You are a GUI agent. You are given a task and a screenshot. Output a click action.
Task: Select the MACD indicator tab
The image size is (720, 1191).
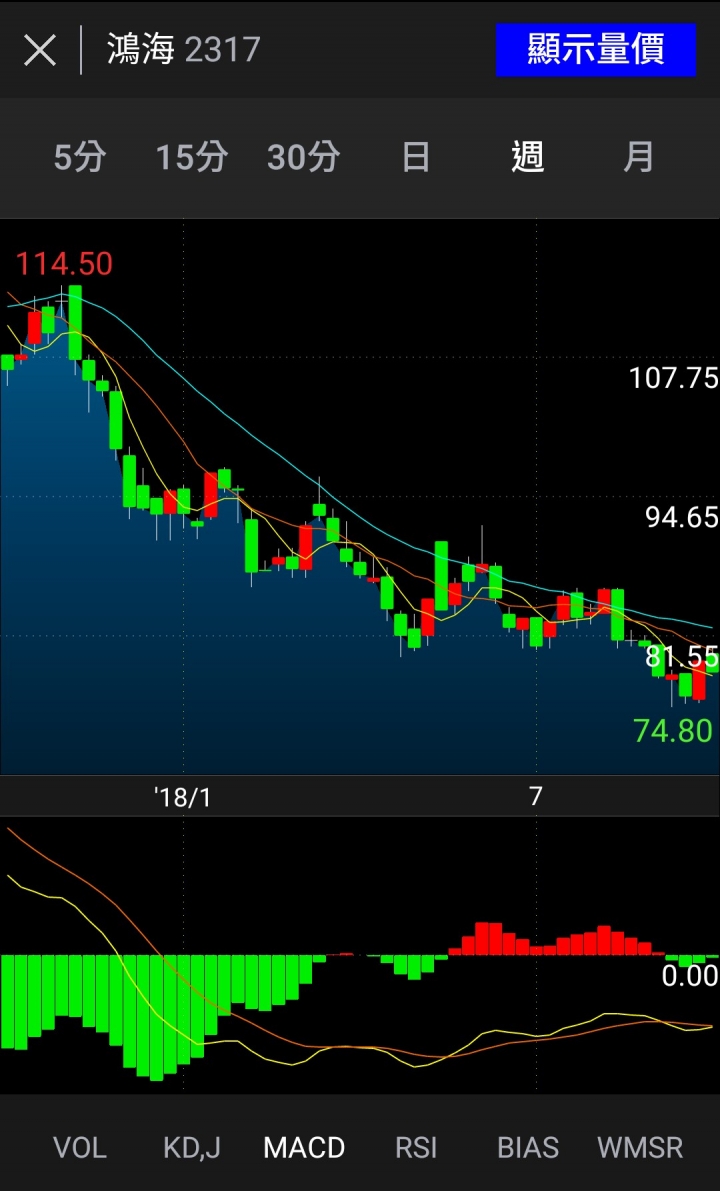click(x=304, y=1147)
